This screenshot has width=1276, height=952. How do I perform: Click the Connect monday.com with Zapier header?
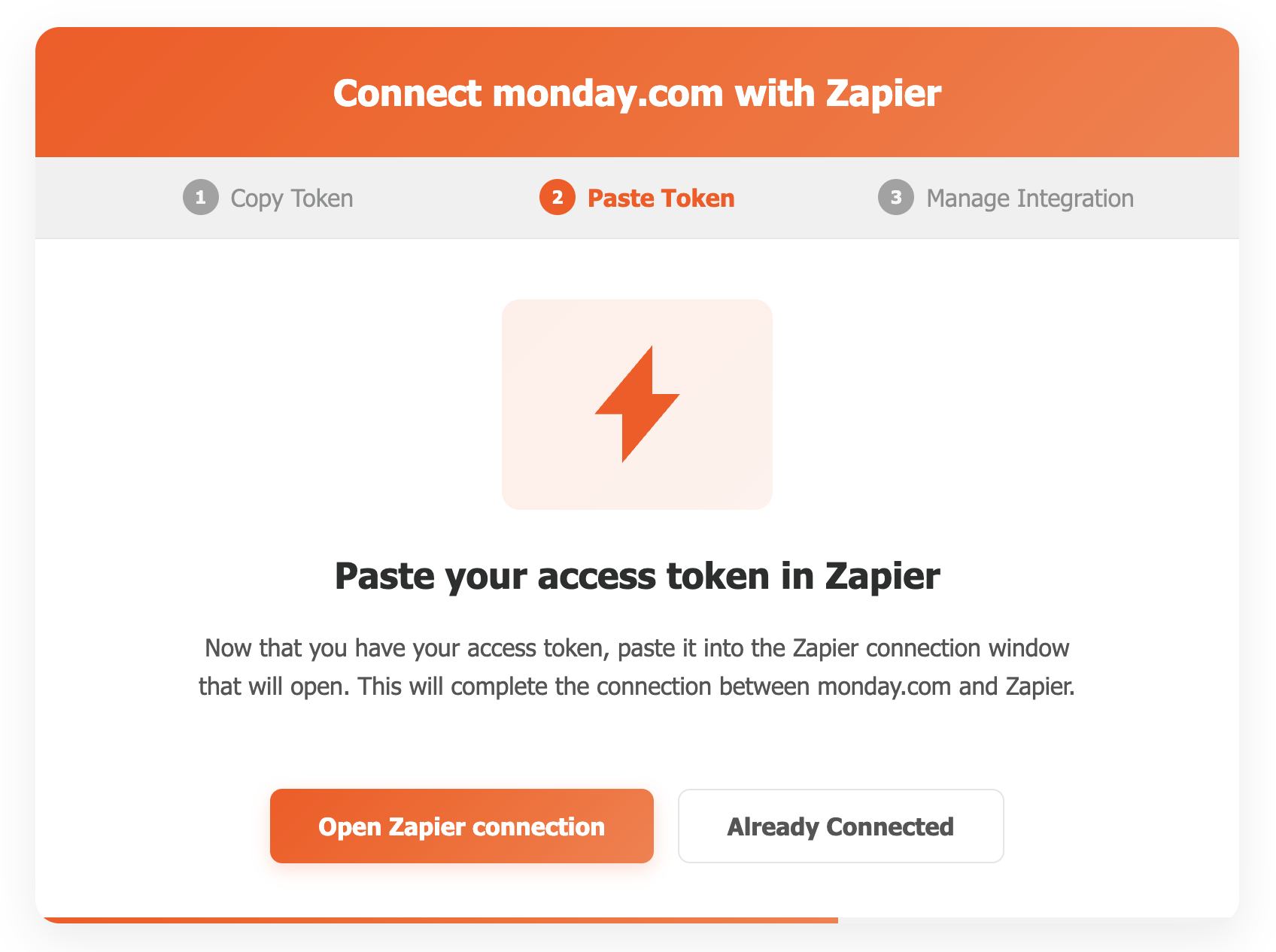(x=637, y=92)
